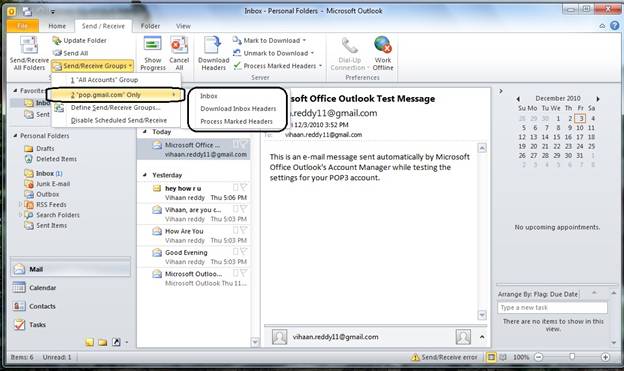Click "Type a new task" field

coord(552,308)
